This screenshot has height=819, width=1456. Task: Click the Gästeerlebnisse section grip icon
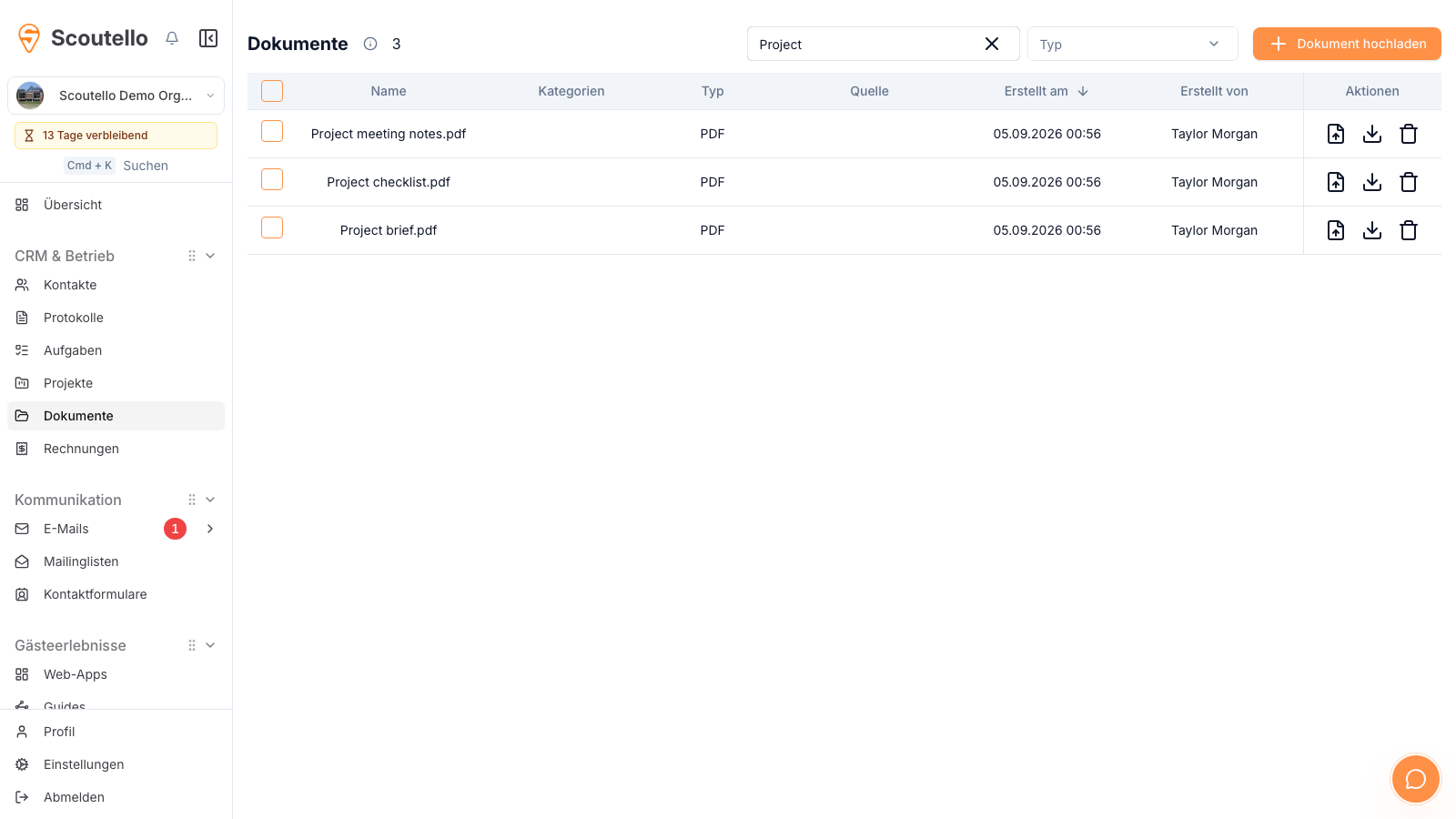[x=192, y=645]
